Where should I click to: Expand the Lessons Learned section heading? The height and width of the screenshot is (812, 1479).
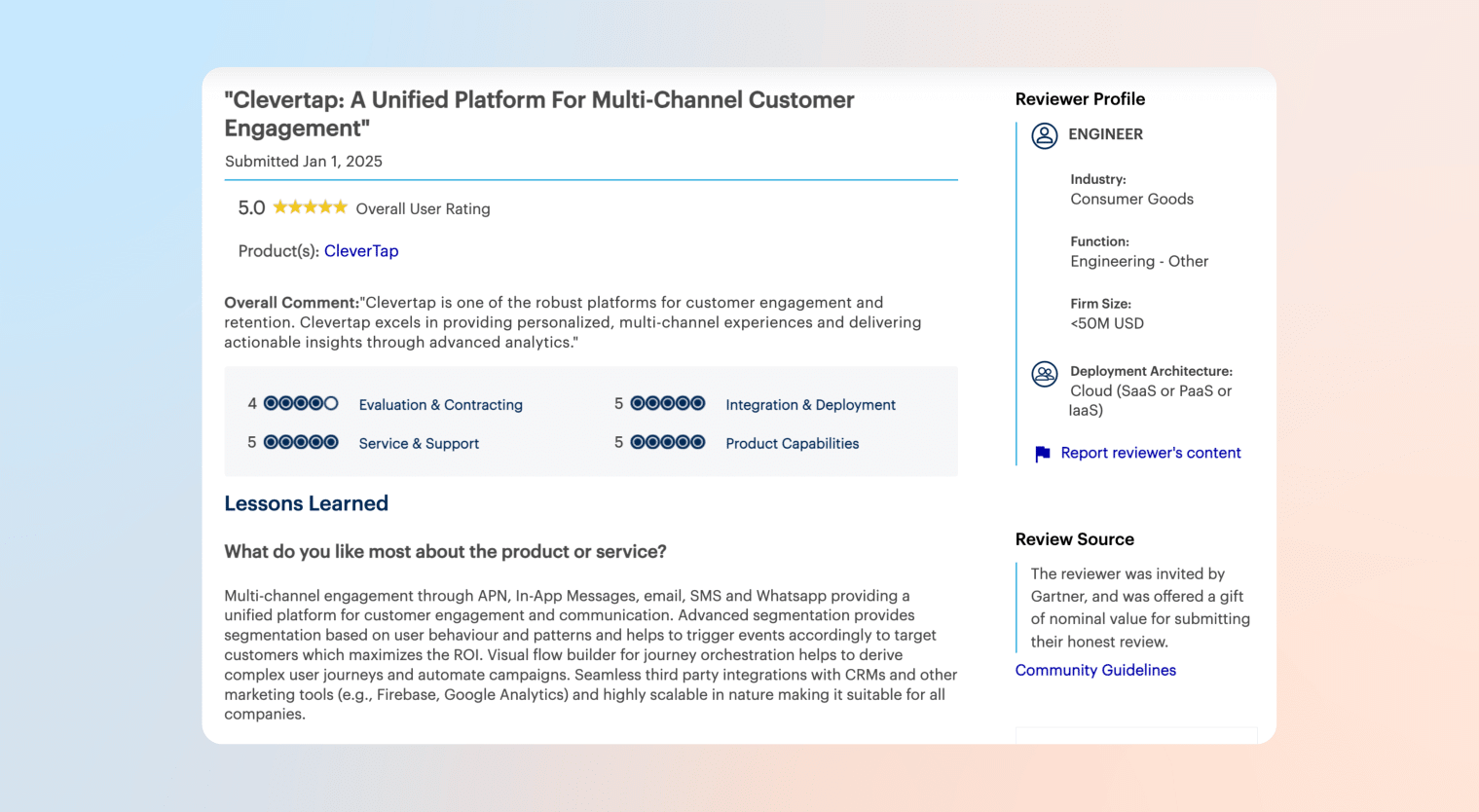pyautogui.click(x=306, y=503)
